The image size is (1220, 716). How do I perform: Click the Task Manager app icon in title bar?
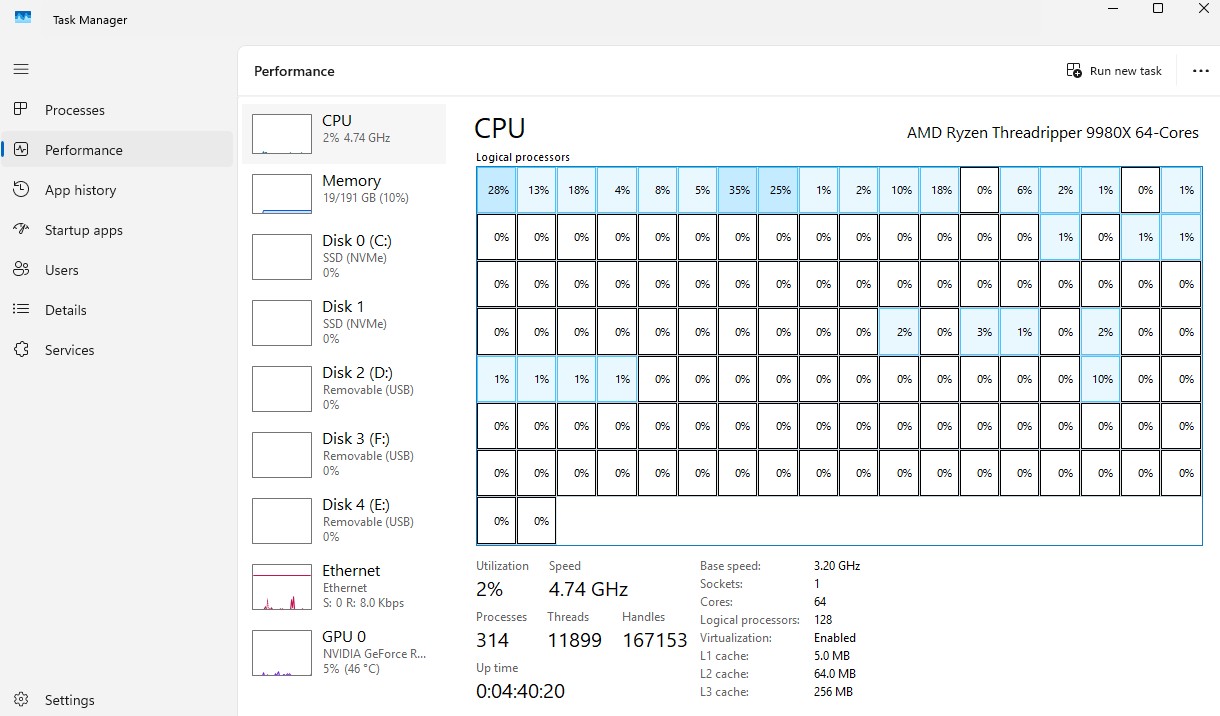click(23, 19)
